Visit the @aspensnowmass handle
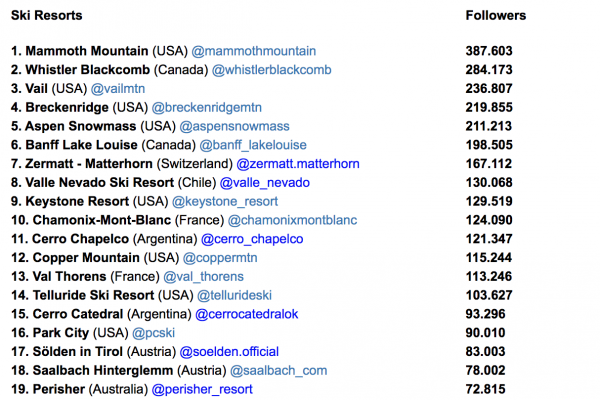 (x=233, y=126)
